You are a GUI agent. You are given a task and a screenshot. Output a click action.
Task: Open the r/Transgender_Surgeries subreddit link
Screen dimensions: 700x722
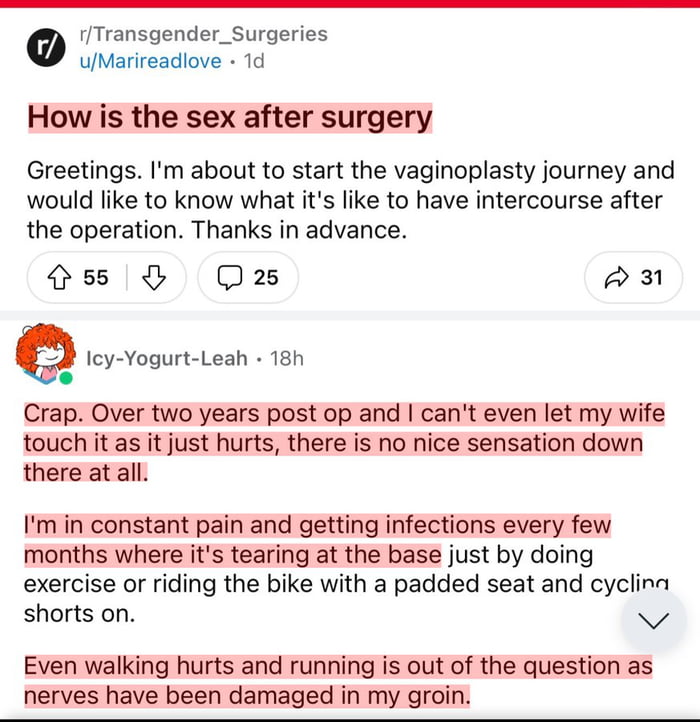[x=203, y=34]
